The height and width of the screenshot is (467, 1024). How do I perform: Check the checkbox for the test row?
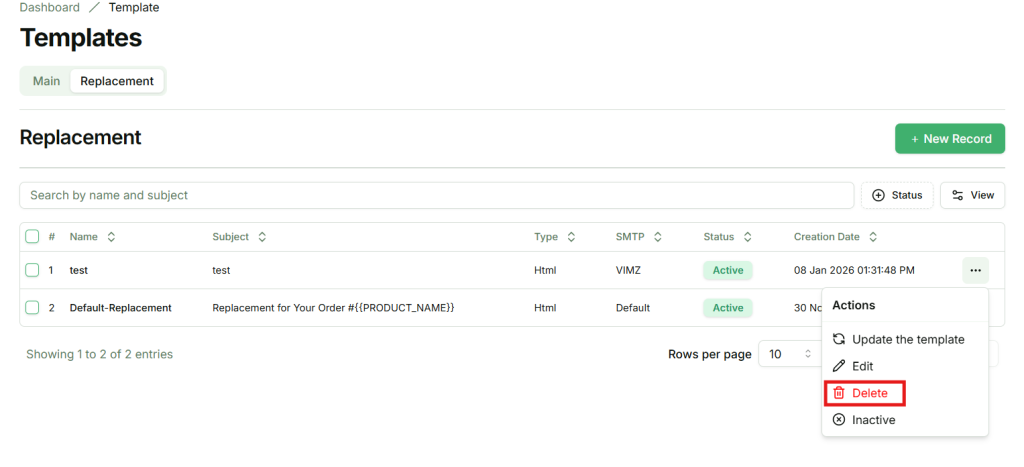32,270
